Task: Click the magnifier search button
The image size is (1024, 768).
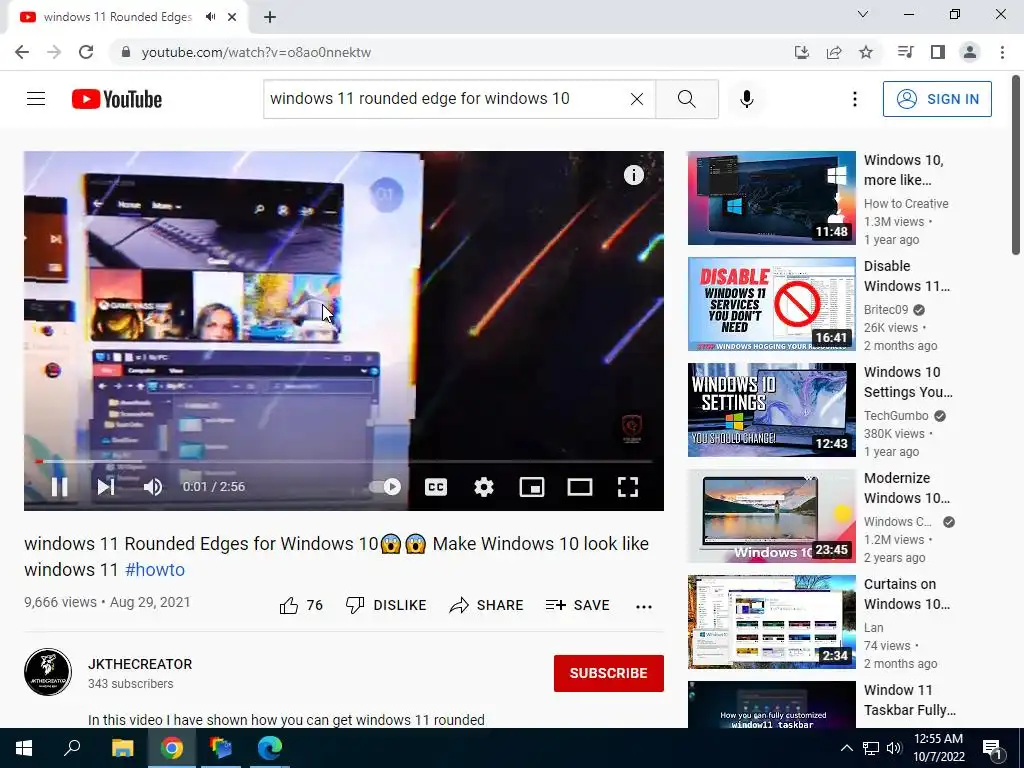Action: click(x=686, y=99)
